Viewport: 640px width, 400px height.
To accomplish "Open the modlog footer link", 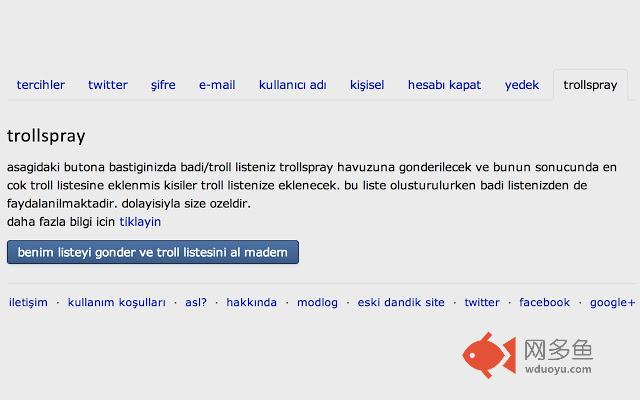I will tap(317, 302).
